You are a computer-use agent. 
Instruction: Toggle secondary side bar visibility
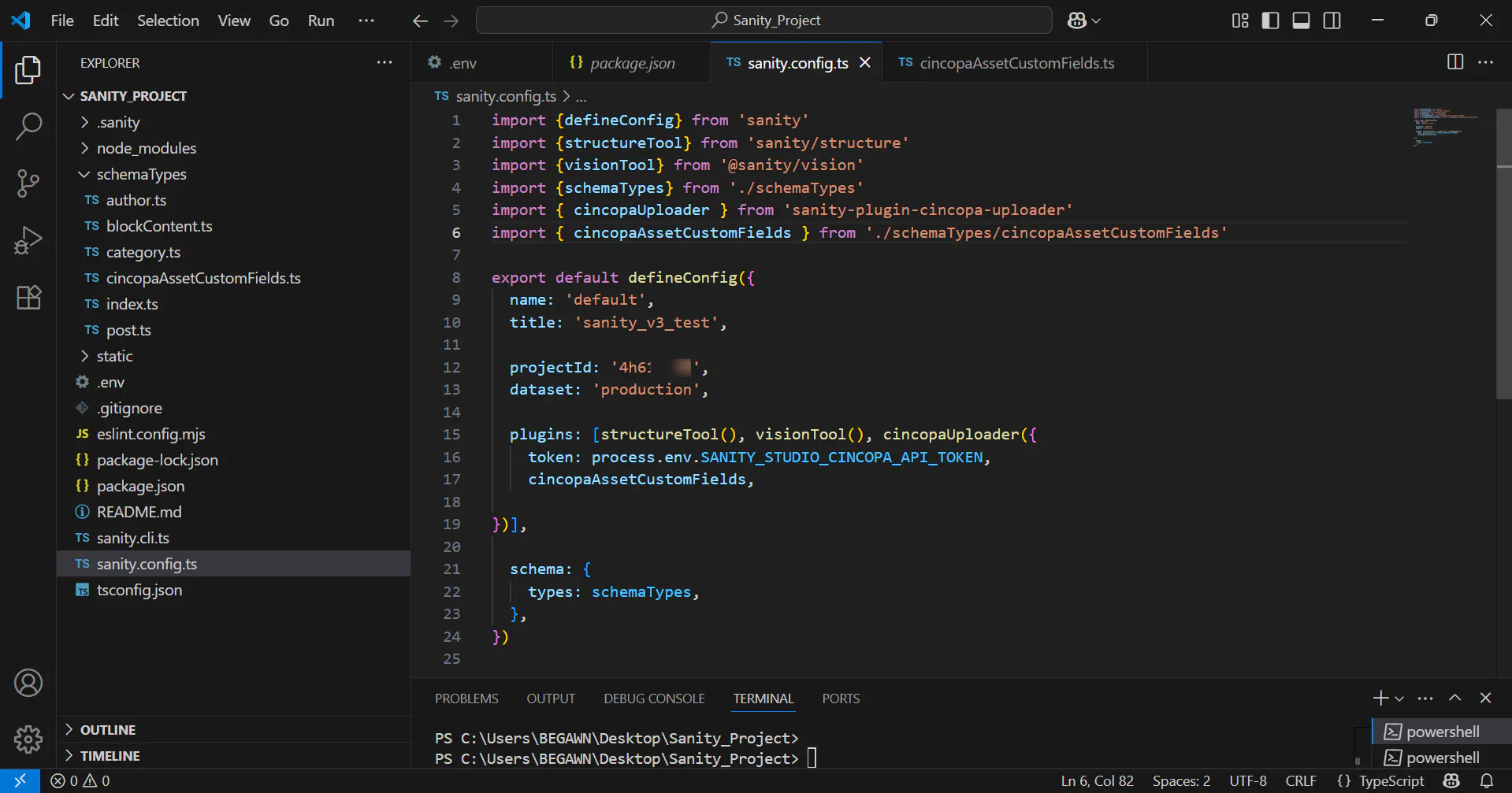pos(1332,20)
